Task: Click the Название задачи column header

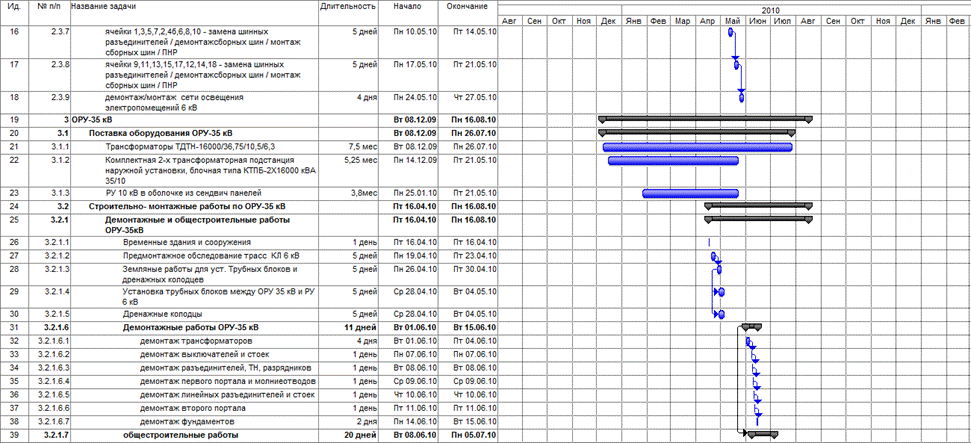Action: [x=107, y=7]
